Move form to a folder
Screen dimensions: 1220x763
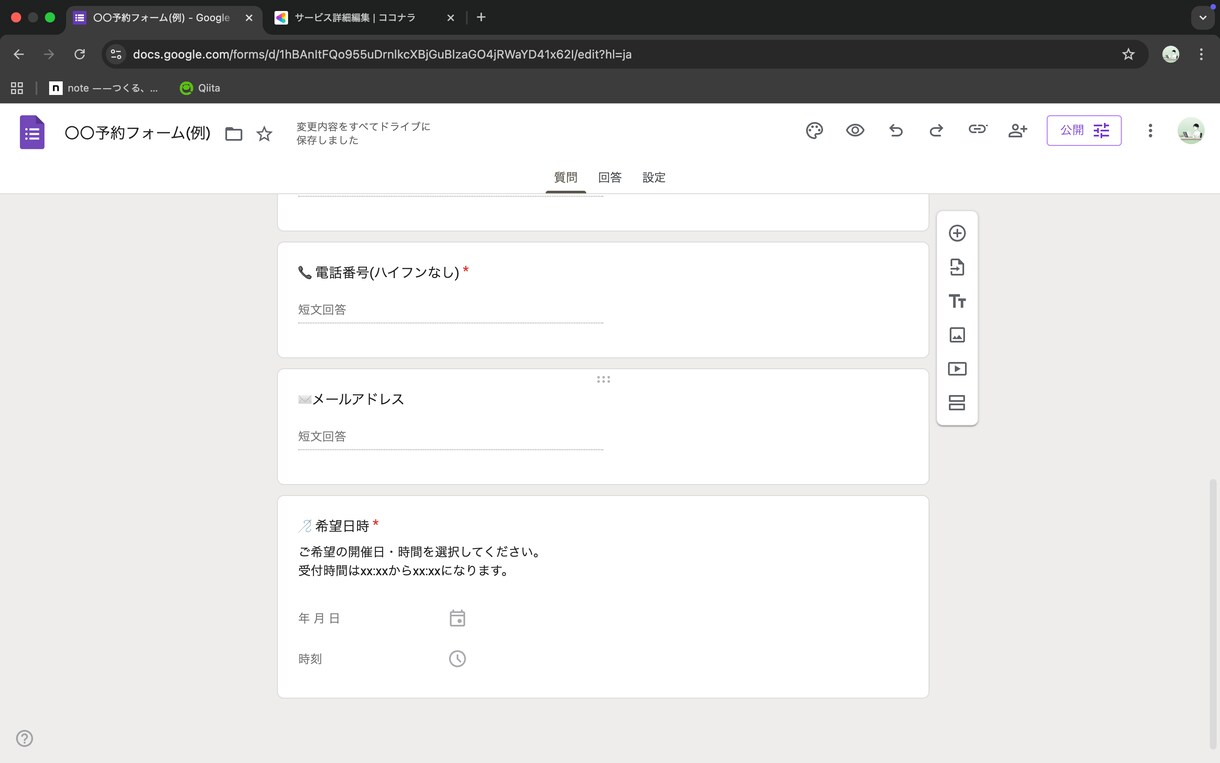234,134
